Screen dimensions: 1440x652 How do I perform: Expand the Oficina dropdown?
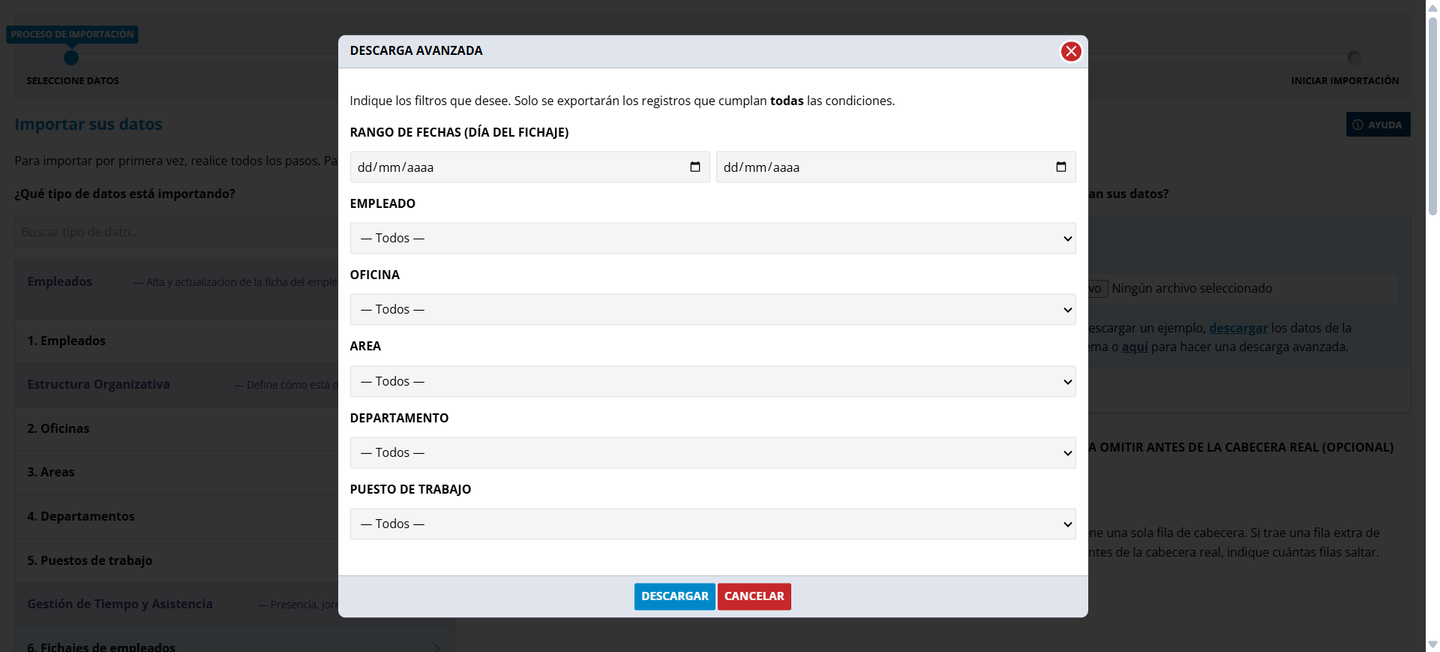click(x=713, y=309)
